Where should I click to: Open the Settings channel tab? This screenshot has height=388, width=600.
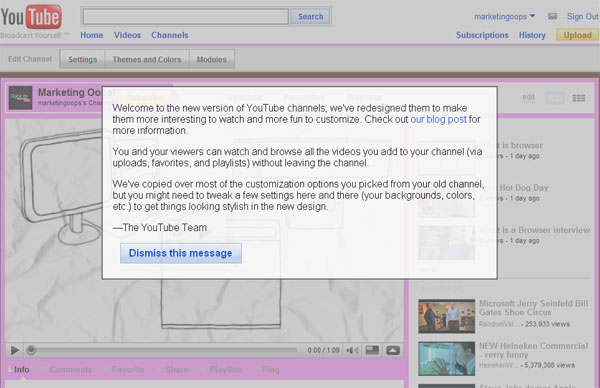click(x=82, y=59)
